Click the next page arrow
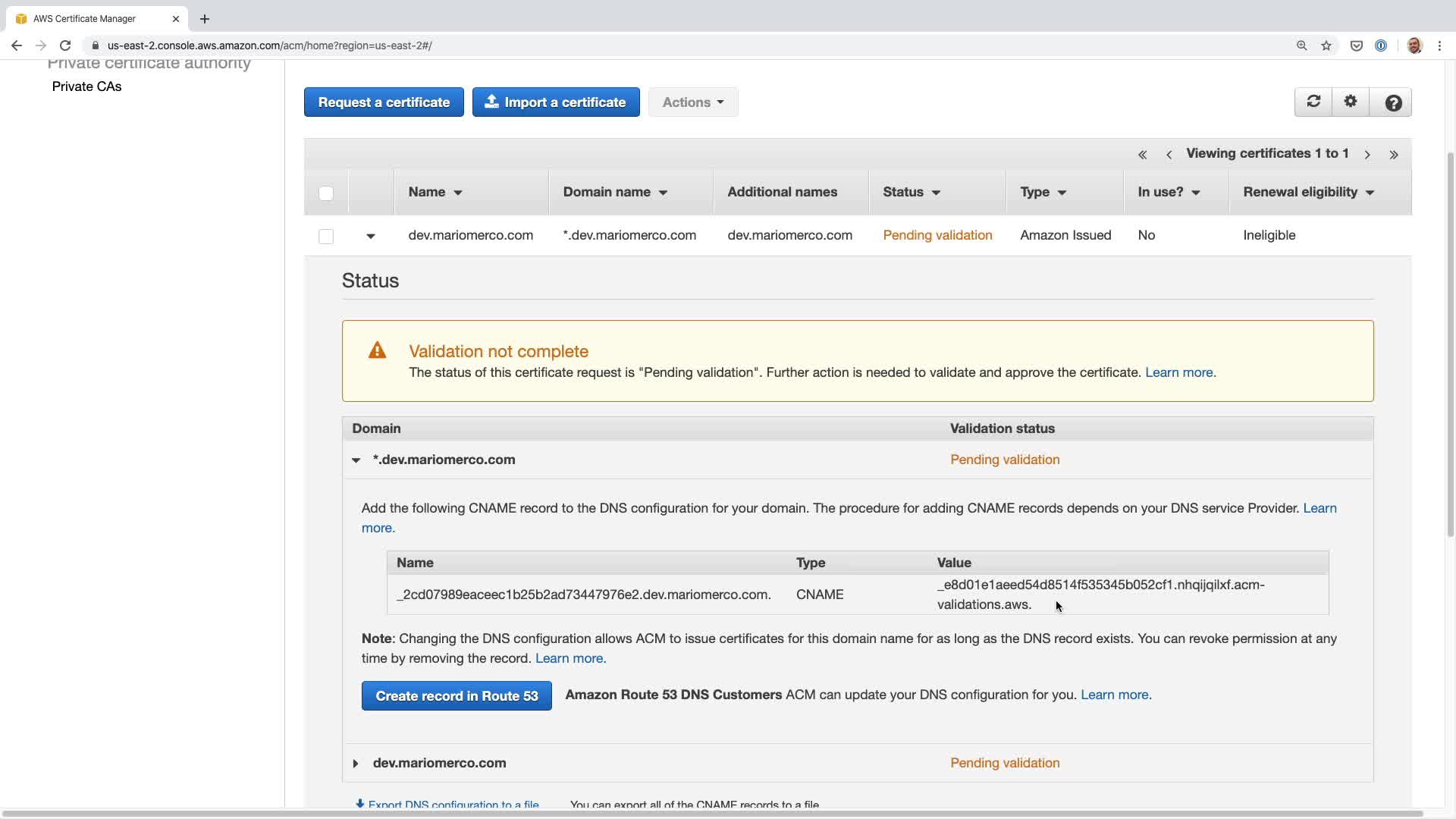The height and width of the screenshot is (819, 1456). point(1367,155)
